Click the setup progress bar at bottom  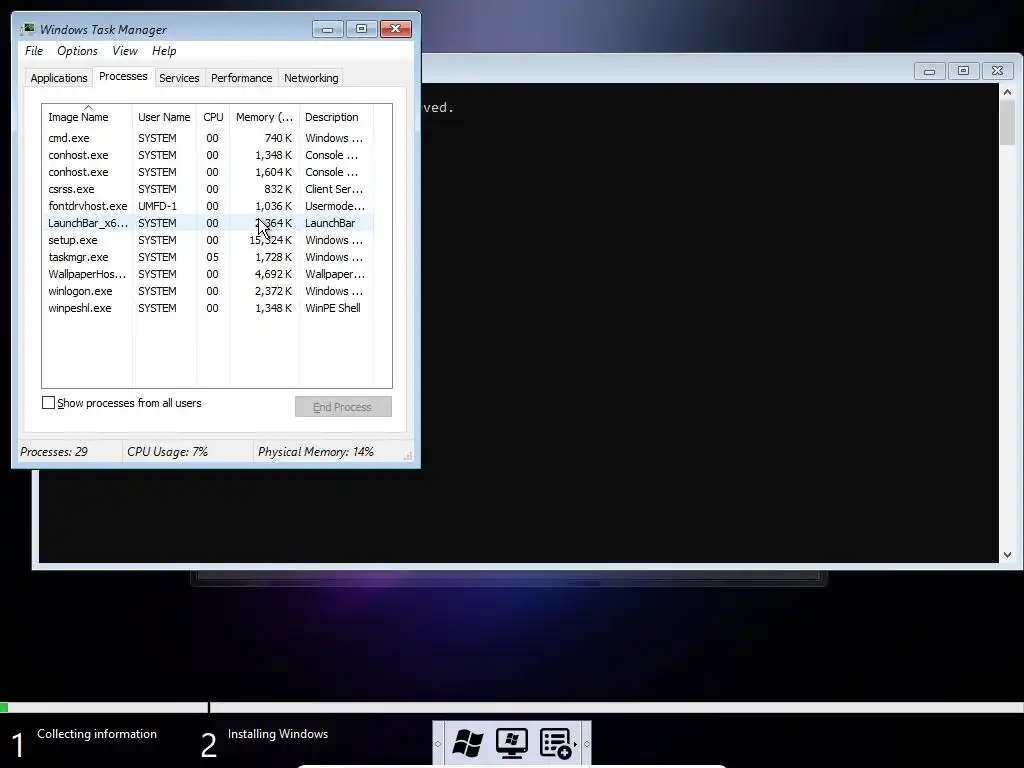pyautogui.click(x=512, y=707)
